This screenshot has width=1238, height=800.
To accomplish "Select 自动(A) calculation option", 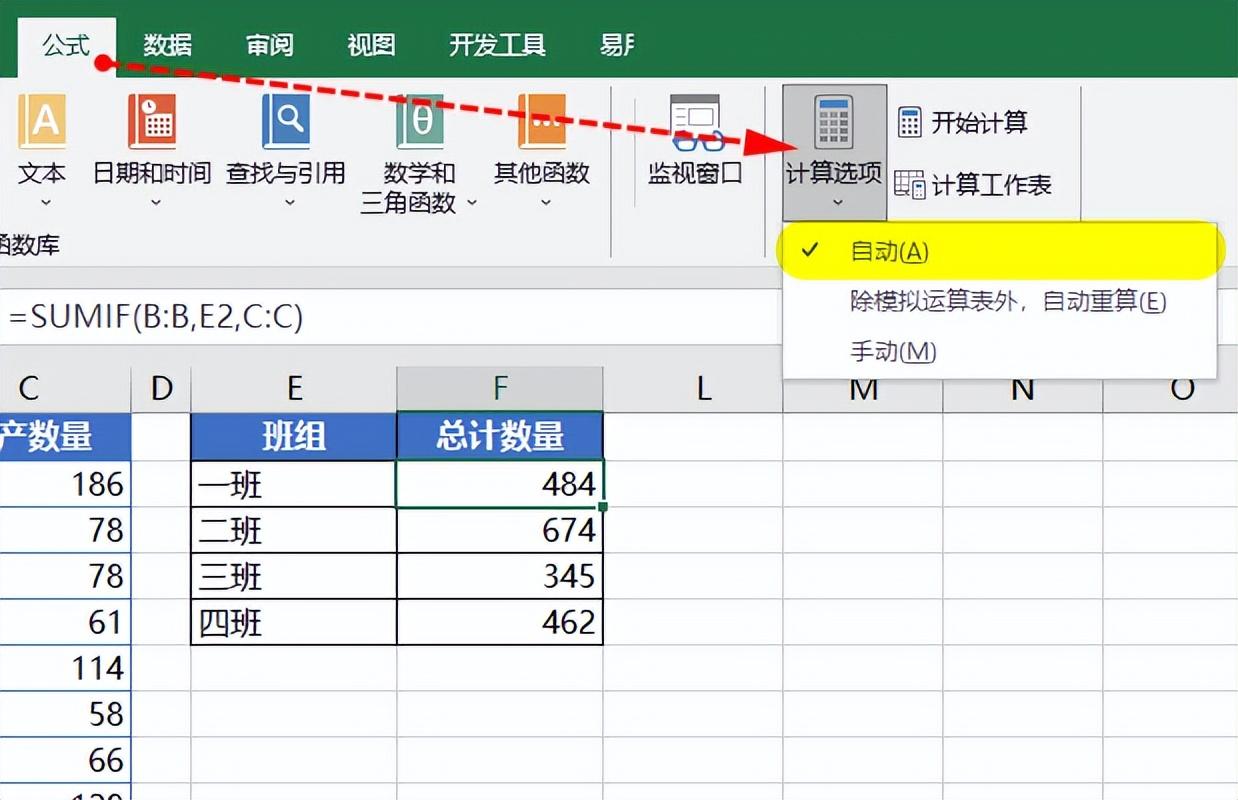I will point(1000,251).
